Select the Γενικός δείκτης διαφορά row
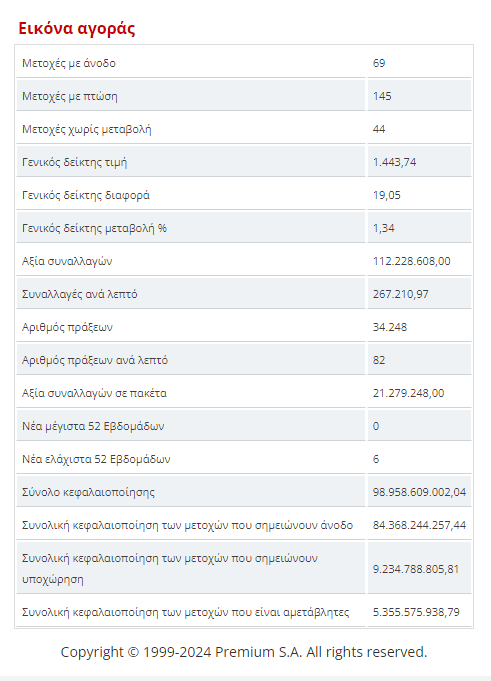The width and height of the screenshot is (491, 681). coord(244,195)
